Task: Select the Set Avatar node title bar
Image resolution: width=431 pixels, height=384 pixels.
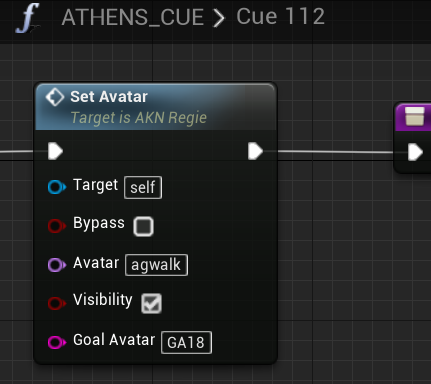Action: [x=156, y=107]
